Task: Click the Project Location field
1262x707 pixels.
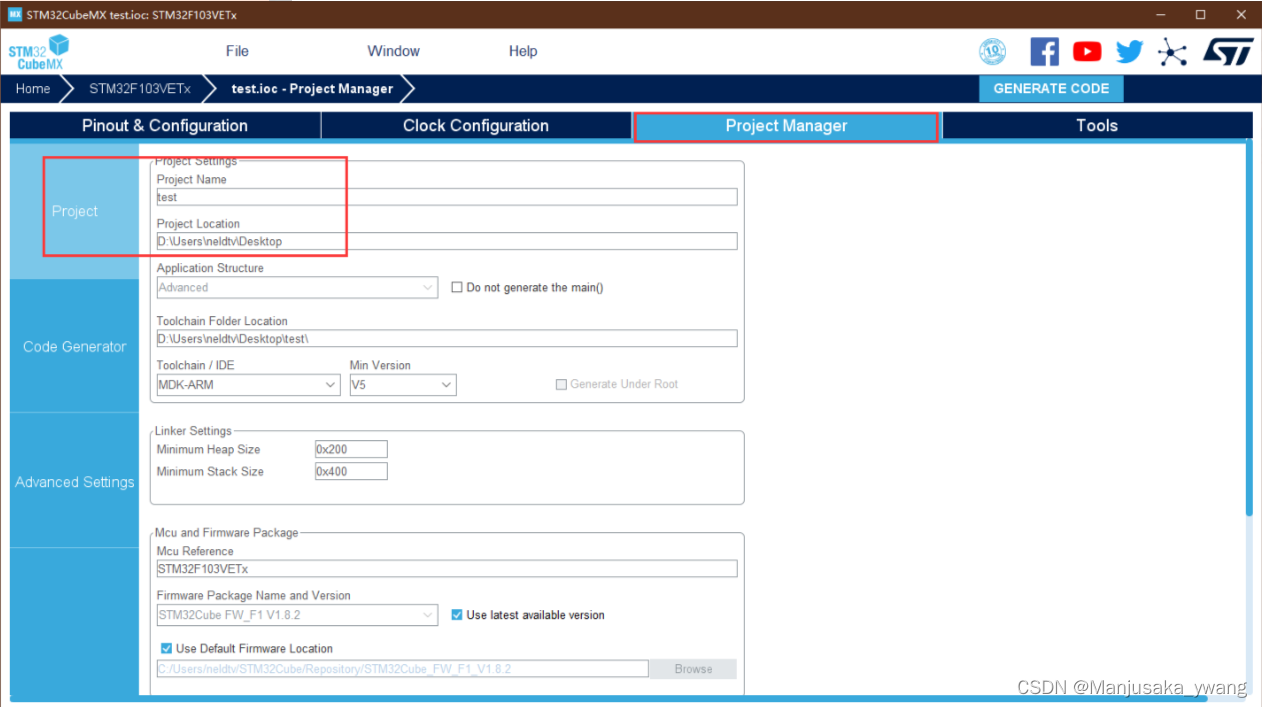Action: 447,241
